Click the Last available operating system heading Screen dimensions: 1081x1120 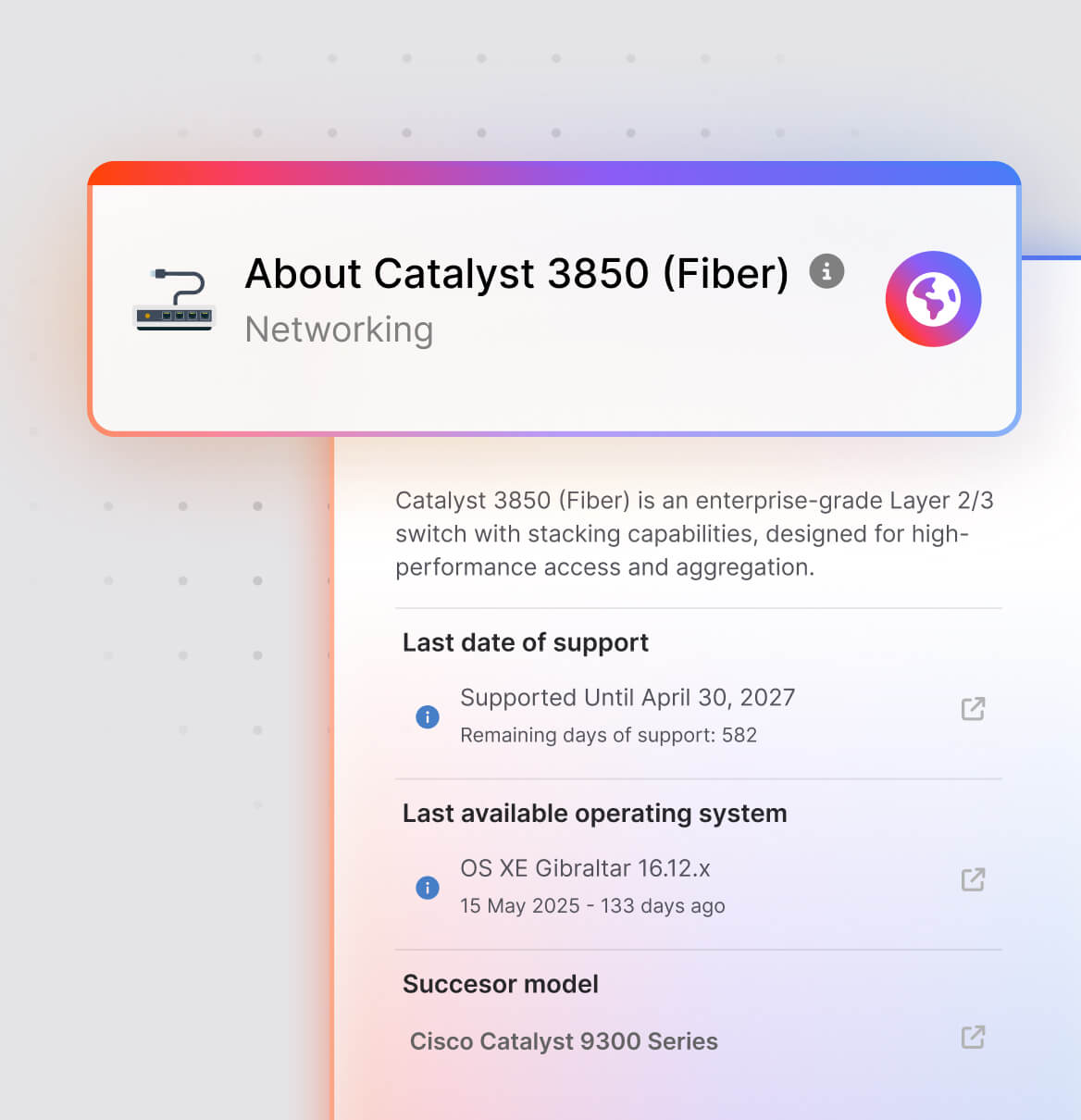click(594, 814)
